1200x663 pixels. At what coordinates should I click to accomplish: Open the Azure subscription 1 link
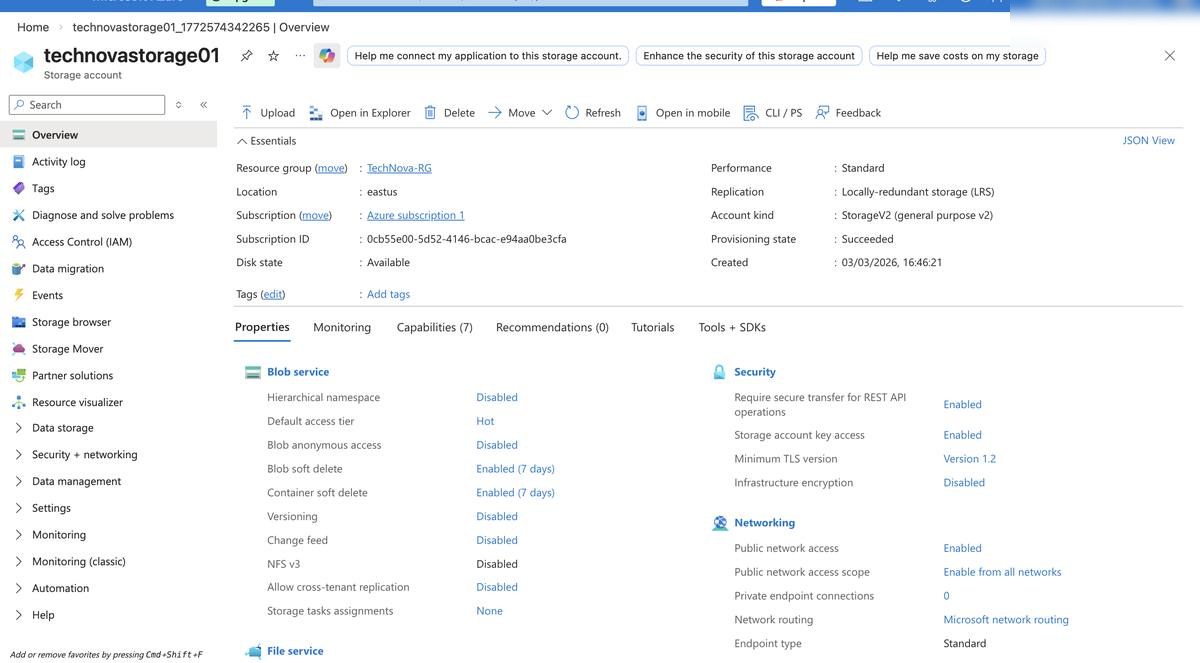[416, 215]
